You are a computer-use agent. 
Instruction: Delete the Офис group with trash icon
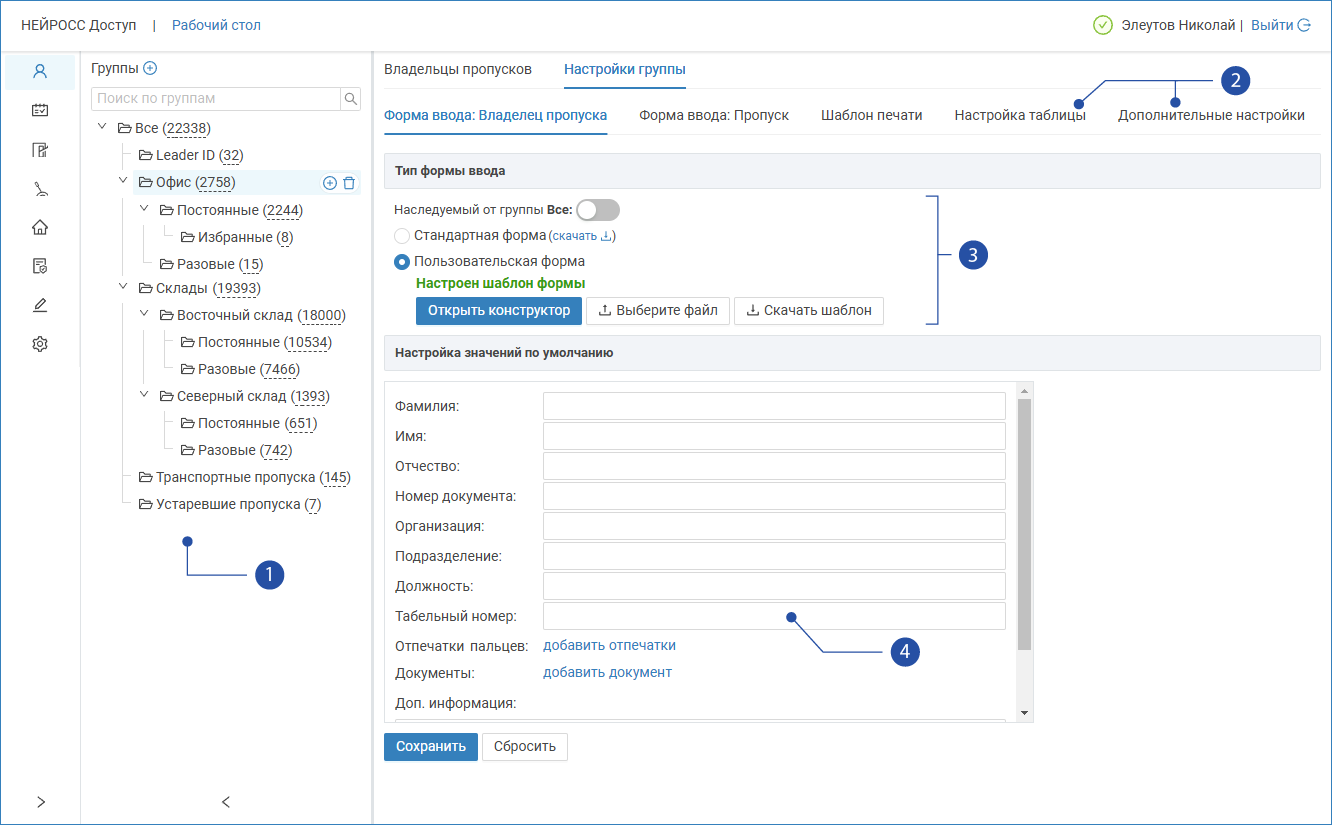[x=349, y=183]
